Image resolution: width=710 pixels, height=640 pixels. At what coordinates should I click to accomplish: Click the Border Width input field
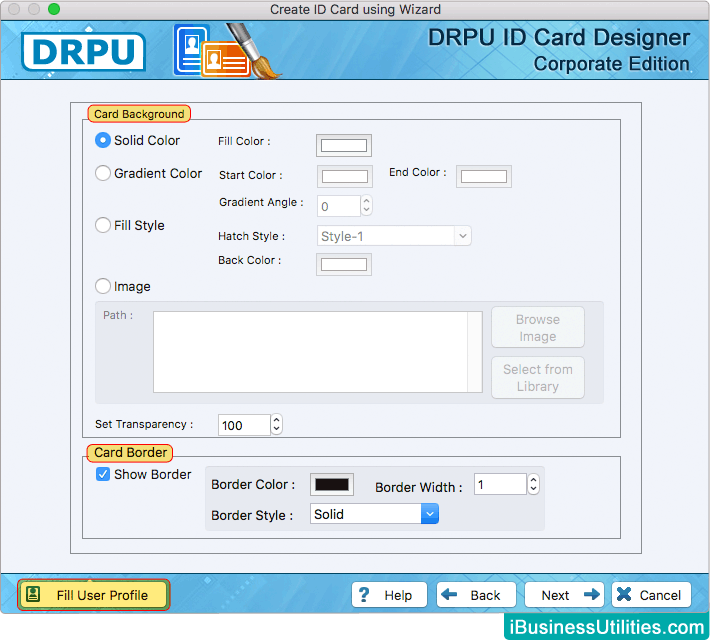point(500,484)
